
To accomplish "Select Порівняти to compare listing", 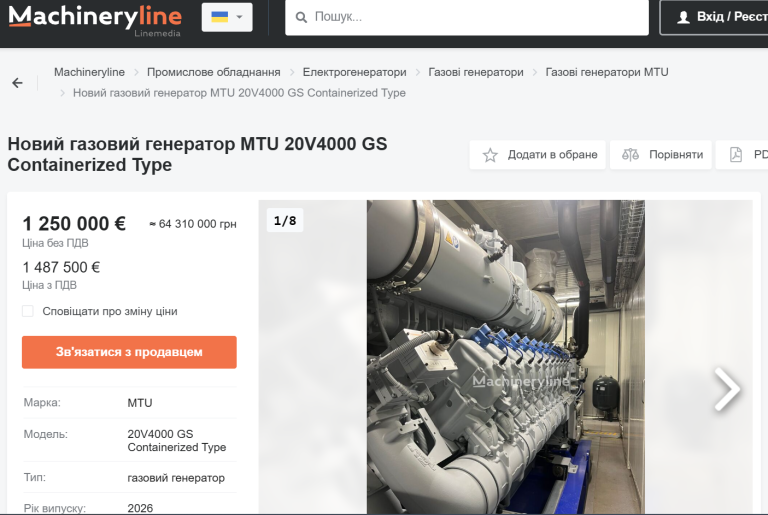I will tap(660, 155).
